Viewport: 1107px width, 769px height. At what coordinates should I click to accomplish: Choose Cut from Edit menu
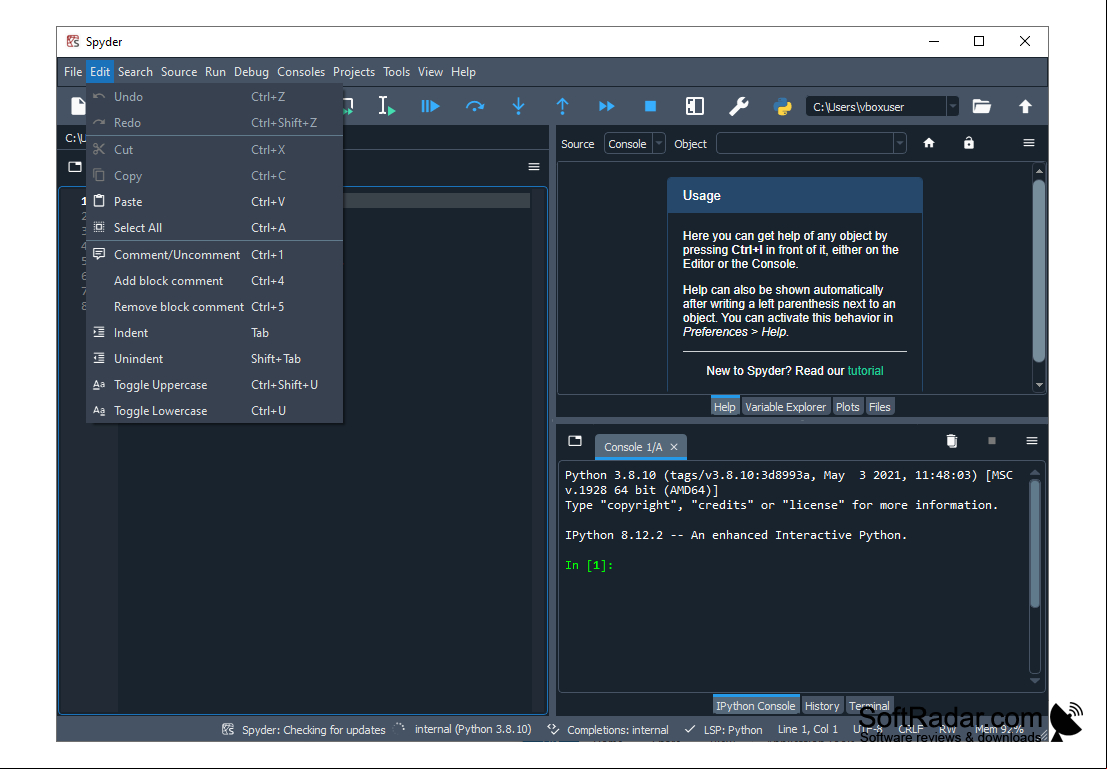click(215, 150)
